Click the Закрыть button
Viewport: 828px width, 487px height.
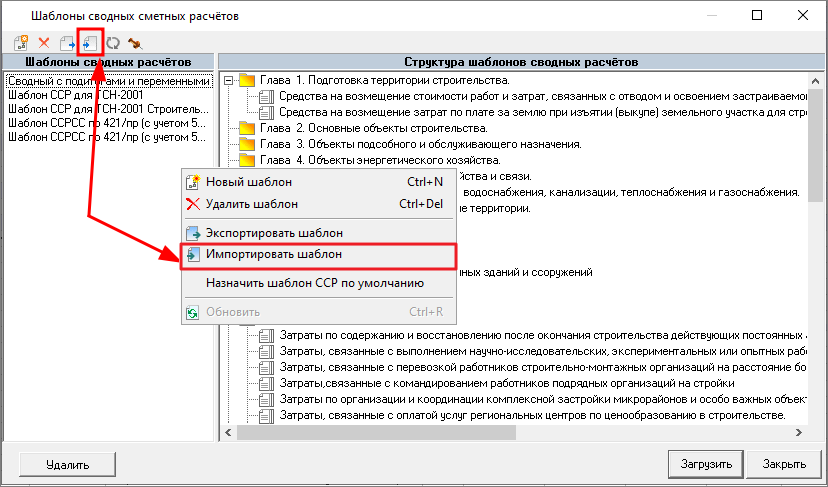click(783, 464)
